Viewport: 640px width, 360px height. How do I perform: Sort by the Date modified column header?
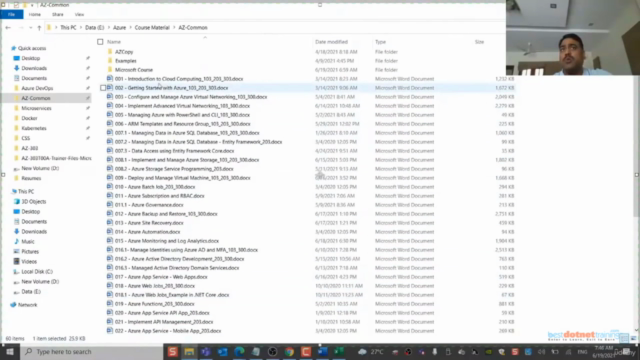[331, 42]
